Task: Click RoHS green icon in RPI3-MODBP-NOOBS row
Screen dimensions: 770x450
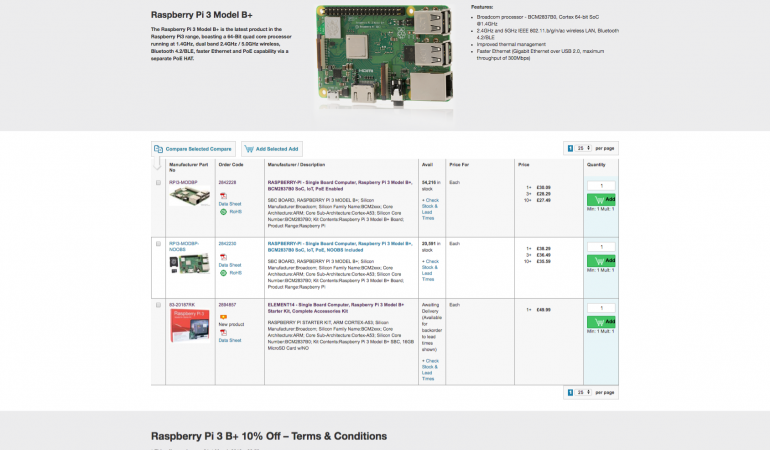Action: [x=223, y=273]
